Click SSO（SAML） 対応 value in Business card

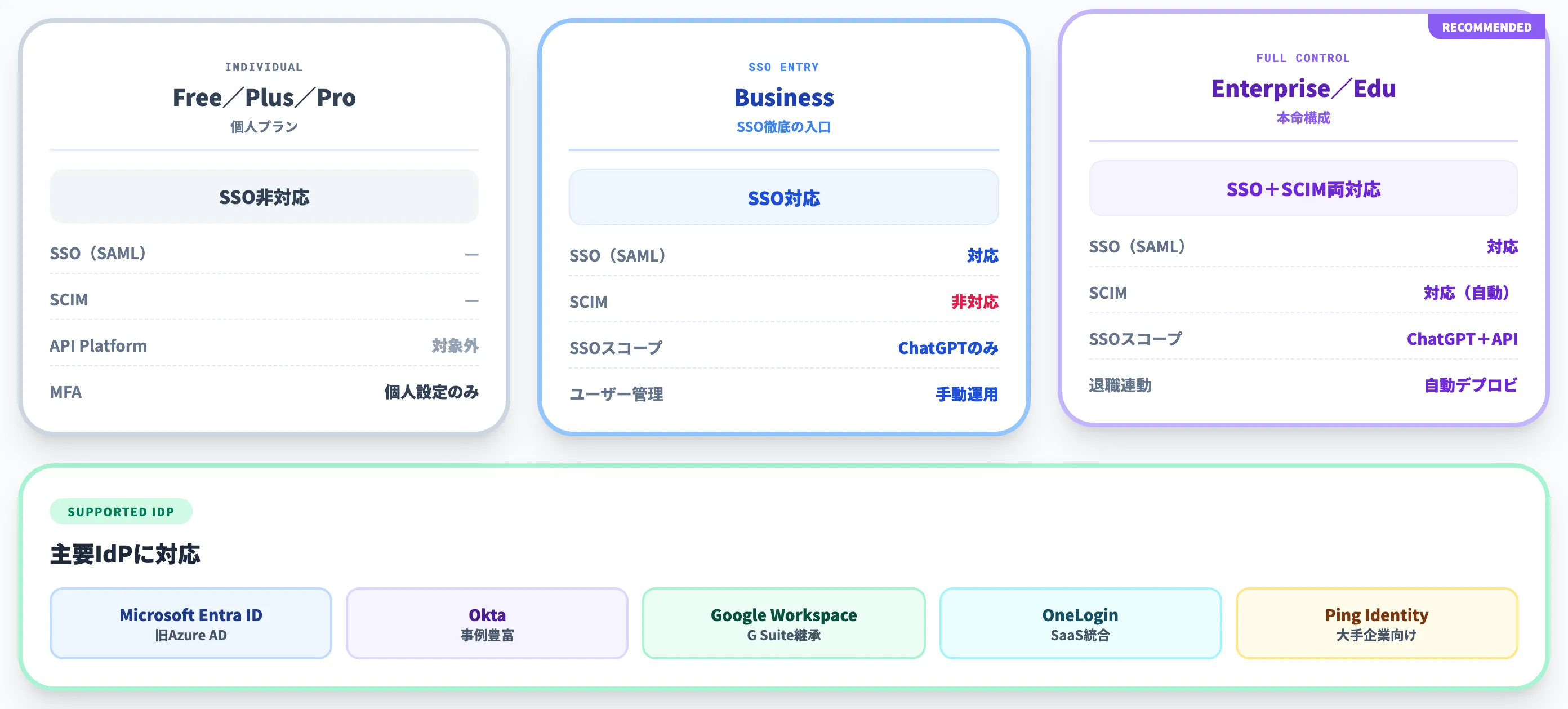click(983, 255)
